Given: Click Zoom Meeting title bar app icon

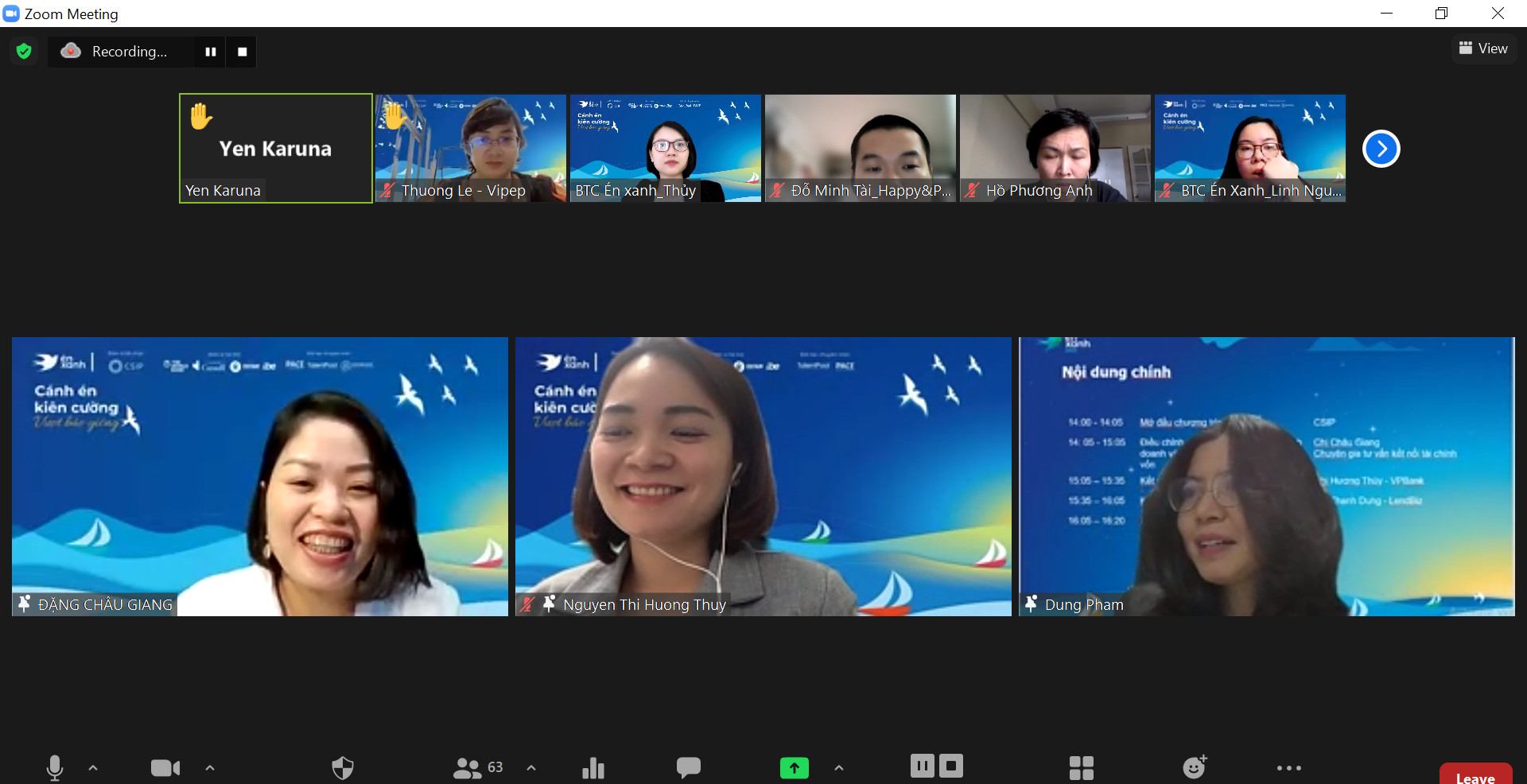Looking at the screenshot, I should tap(11, 14).
